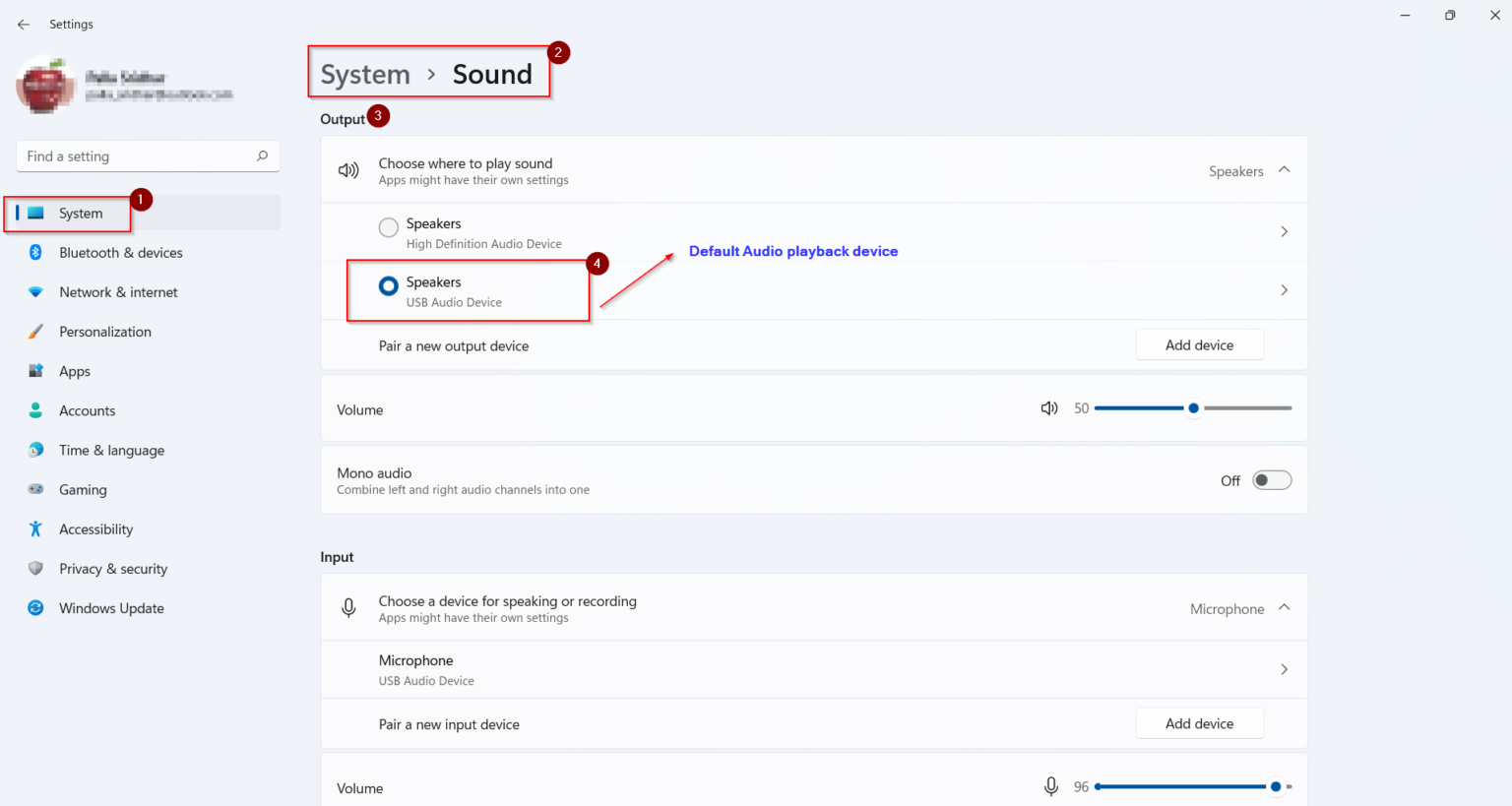This screenshot has height=806, width=1512.
Task: Toggle Mono audio on
Action: click(x=1271, y=479)
